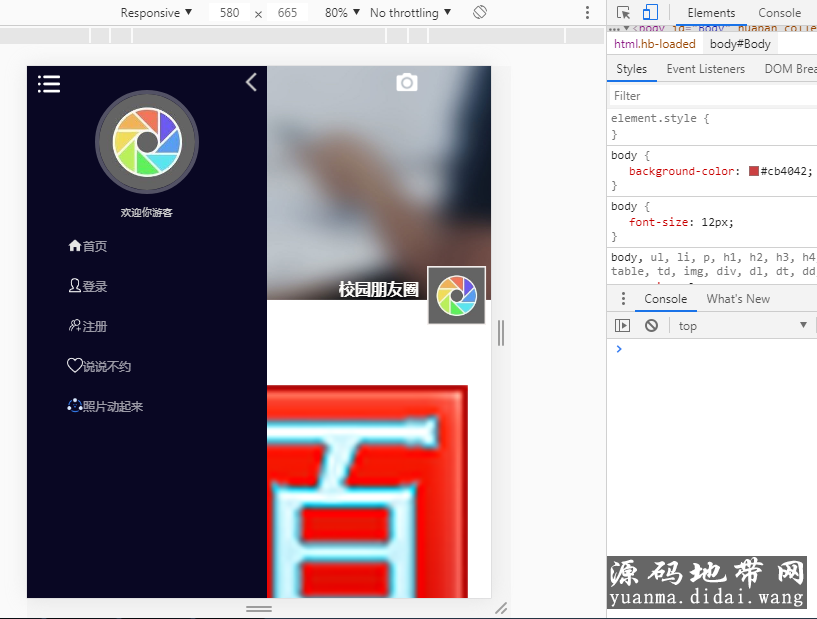817x619 pixels.
Task: Click the console prompt arrow
Action: click(619, 349)
